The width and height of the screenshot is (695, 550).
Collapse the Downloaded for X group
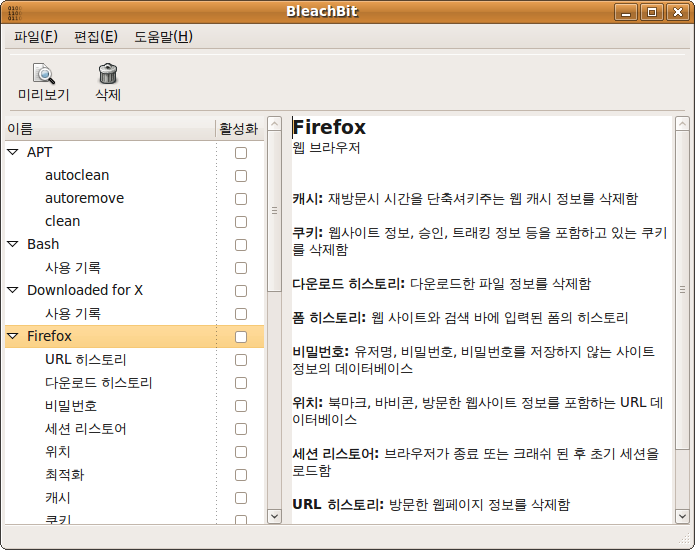click(x=13, y=290)
